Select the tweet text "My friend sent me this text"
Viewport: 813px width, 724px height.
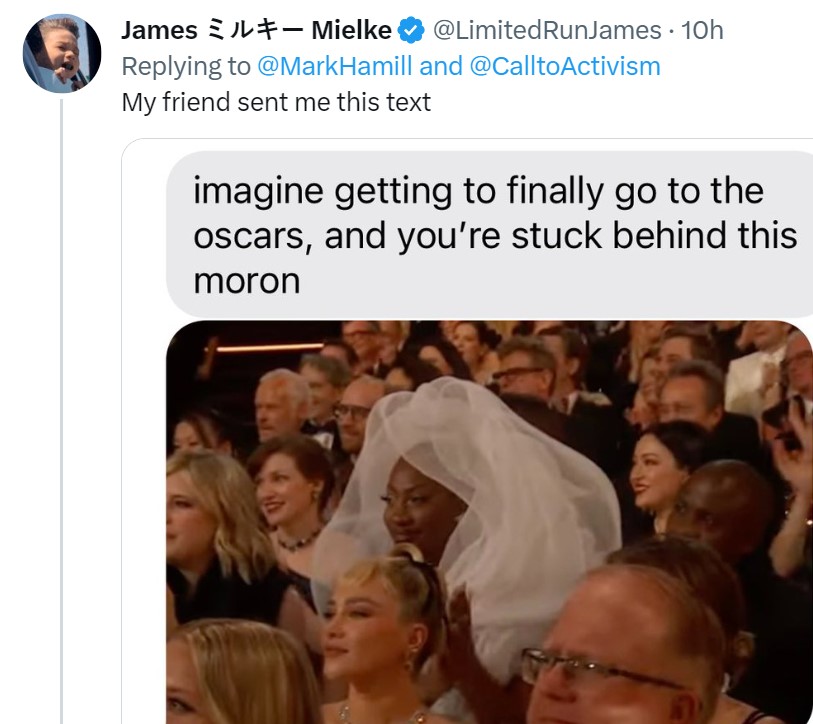point(276,102)
